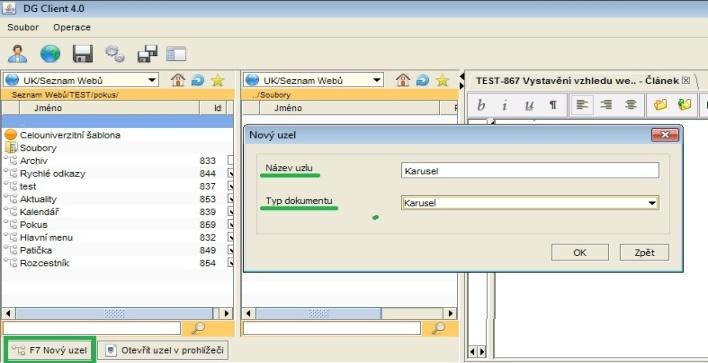Image resolution: width=708 pixels, height=363 pixels.
Task: Click the right arrow of left panel scrollbar
Action: click(227, 313)
